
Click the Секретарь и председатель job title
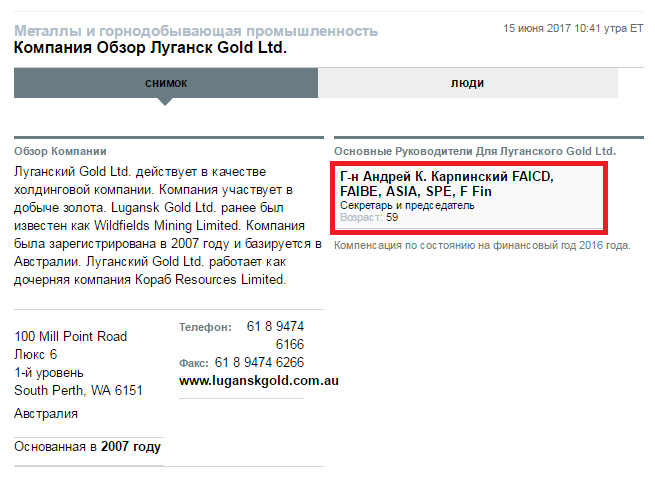pyautogui.click(x=407, y=205)
